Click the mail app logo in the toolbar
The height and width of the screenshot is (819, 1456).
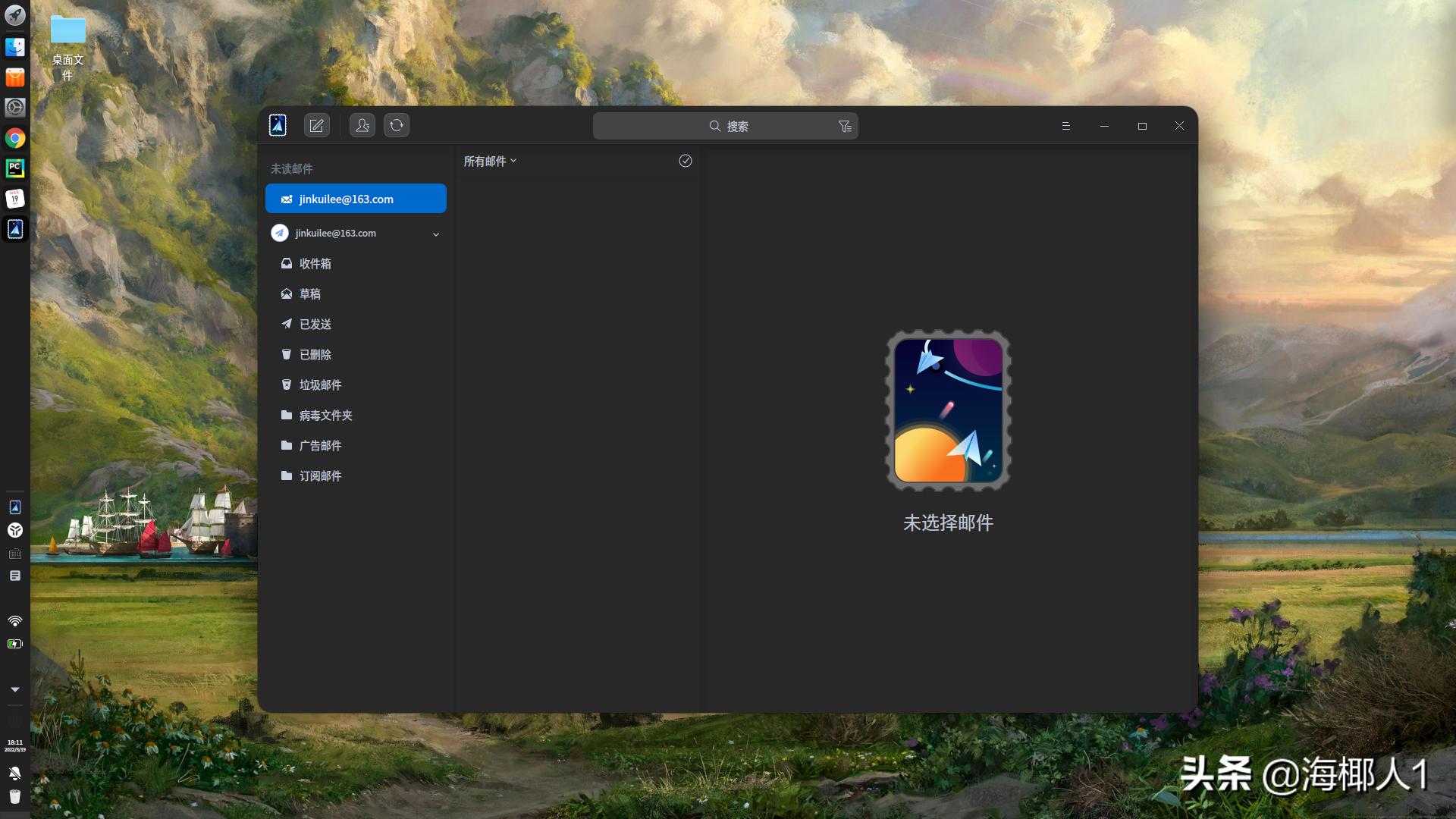coord(278,125)
